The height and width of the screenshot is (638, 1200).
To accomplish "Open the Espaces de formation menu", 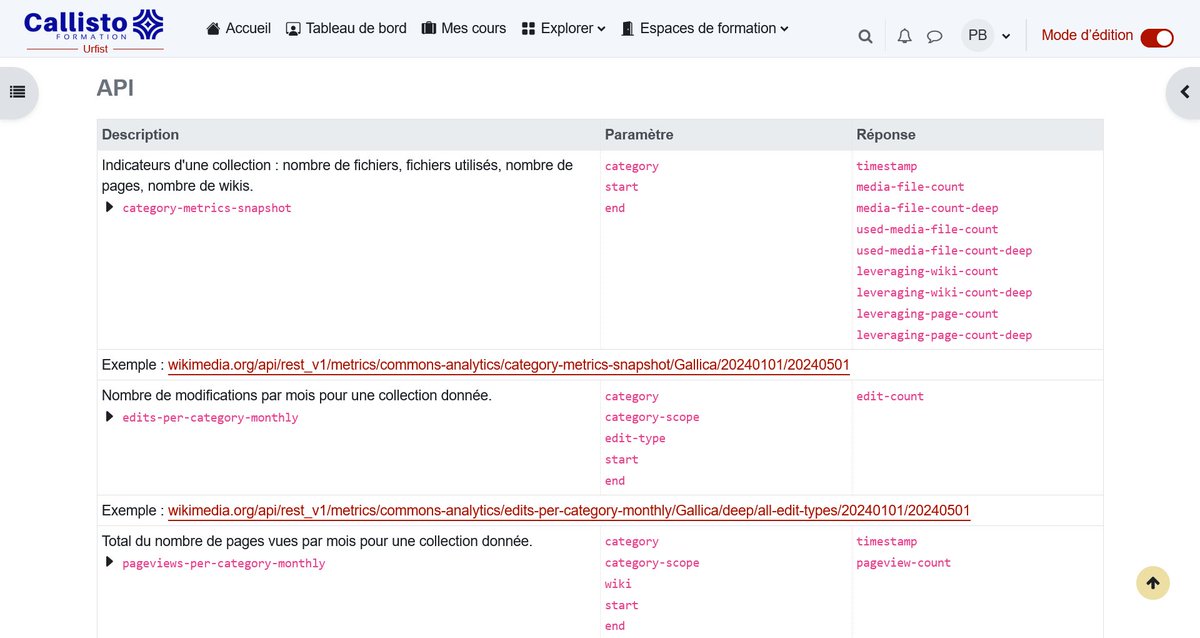I will pos(705,28).
